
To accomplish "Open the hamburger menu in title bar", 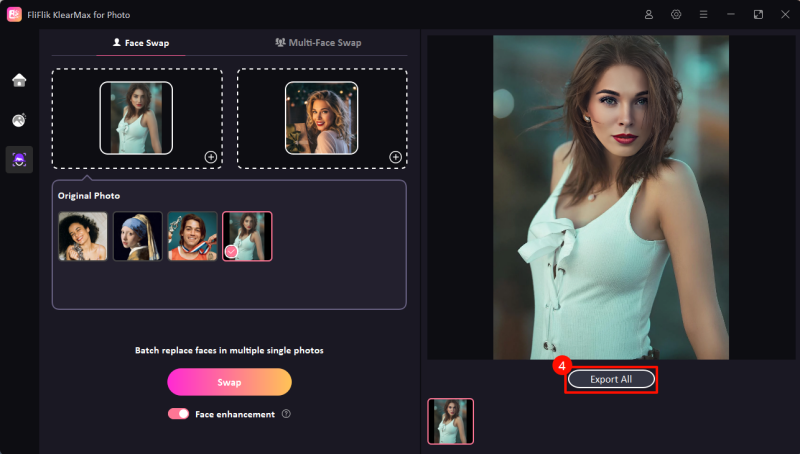I will tap(703, 15).
